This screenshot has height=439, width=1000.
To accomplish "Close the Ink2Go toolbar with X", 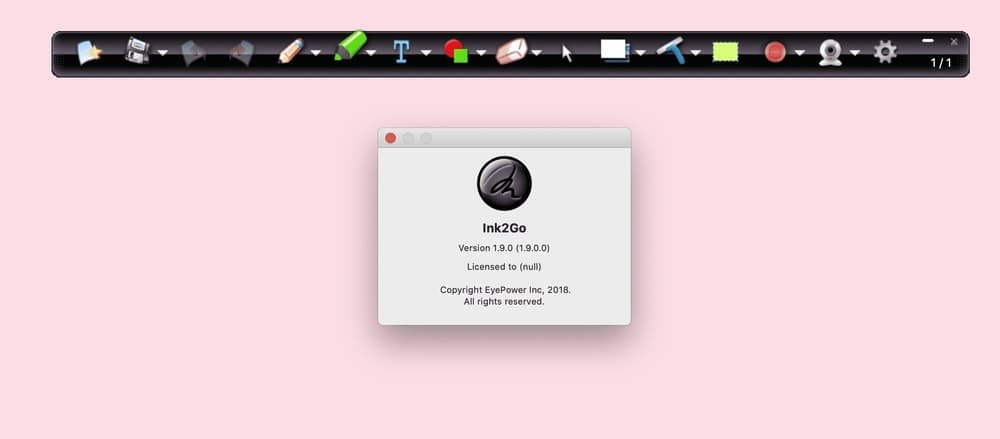I will (x=954, y=41).
